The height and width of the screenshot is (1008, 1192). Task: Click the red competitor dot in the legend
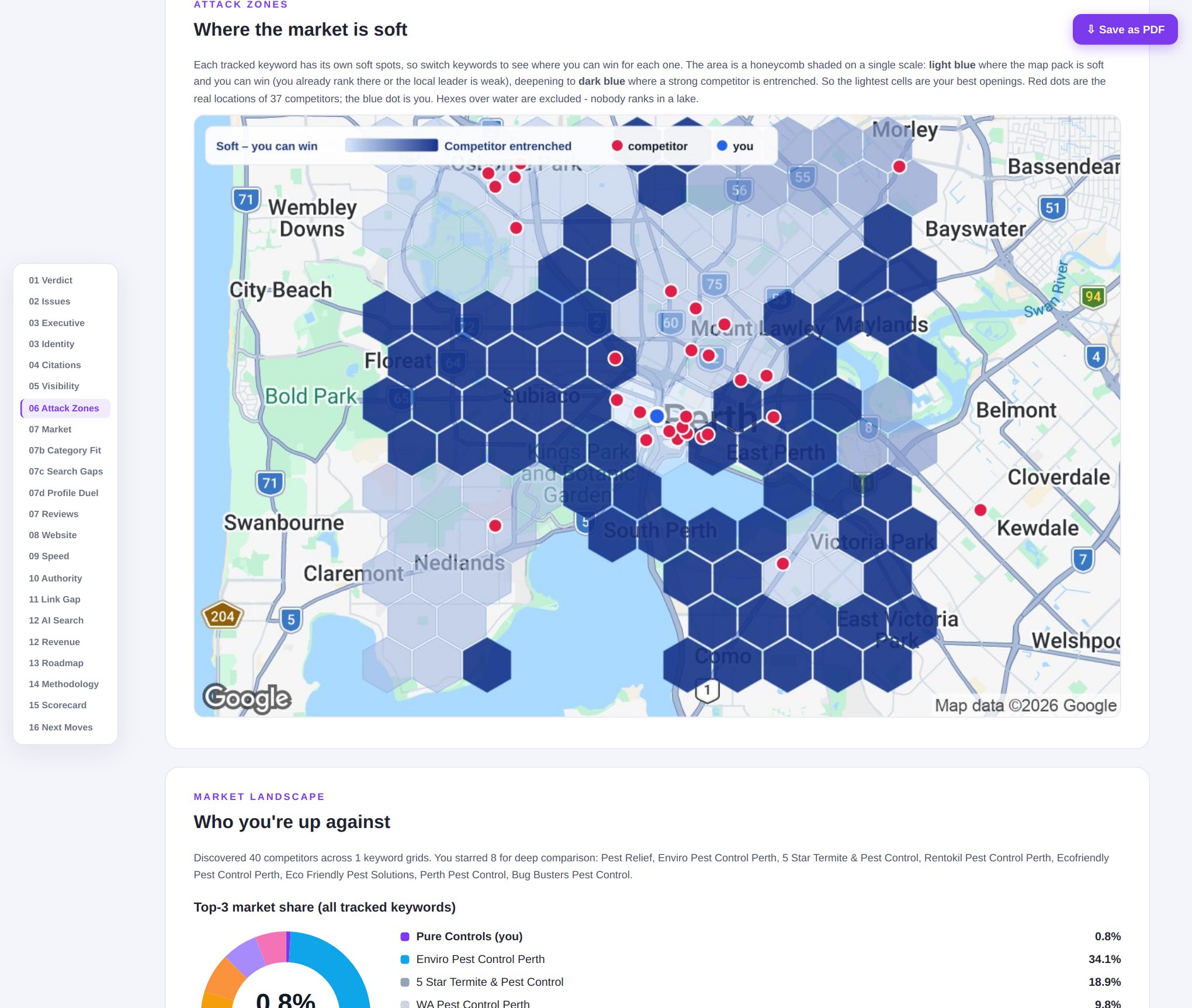(617, 146)
